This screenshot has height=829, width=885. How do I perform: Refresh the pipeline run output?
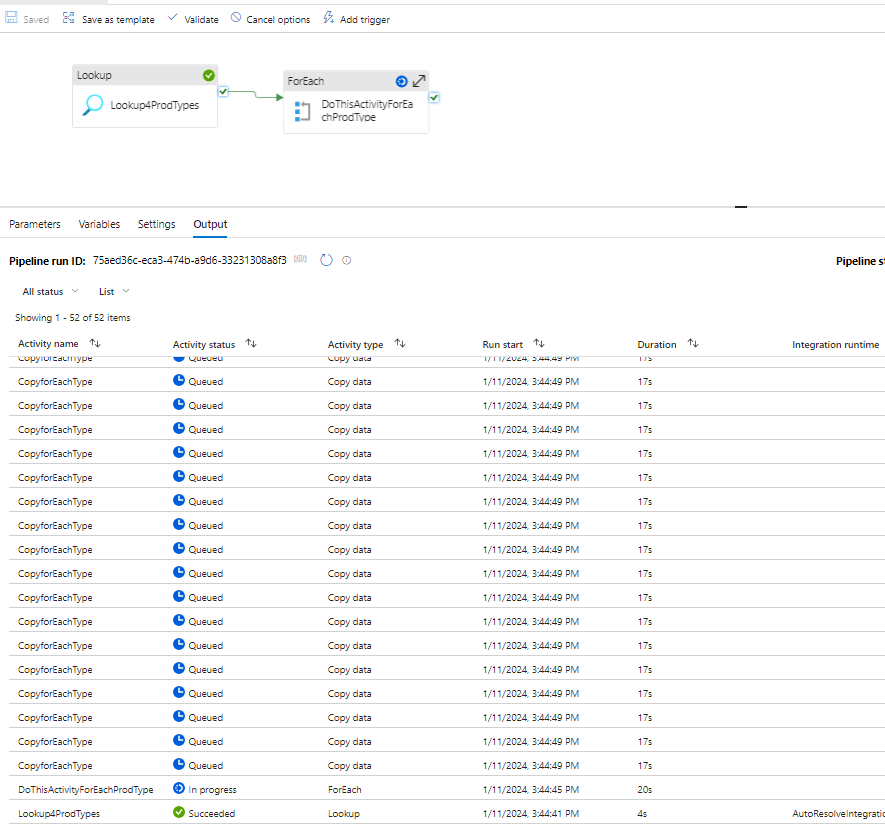[x=326, y=260]
